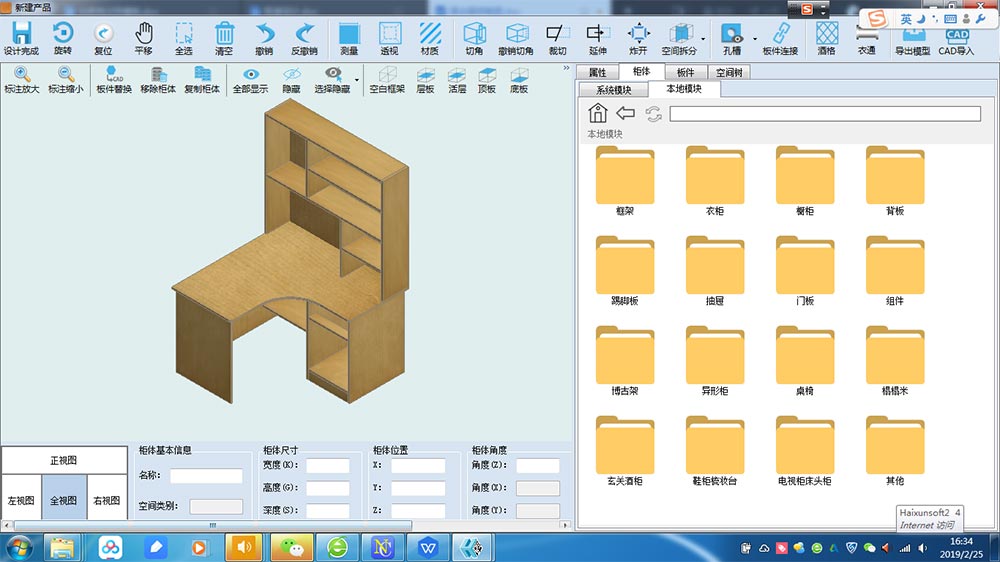Open the 材质 material tool
Viewport: 1000px width, 562px height.
click(430, 33)
